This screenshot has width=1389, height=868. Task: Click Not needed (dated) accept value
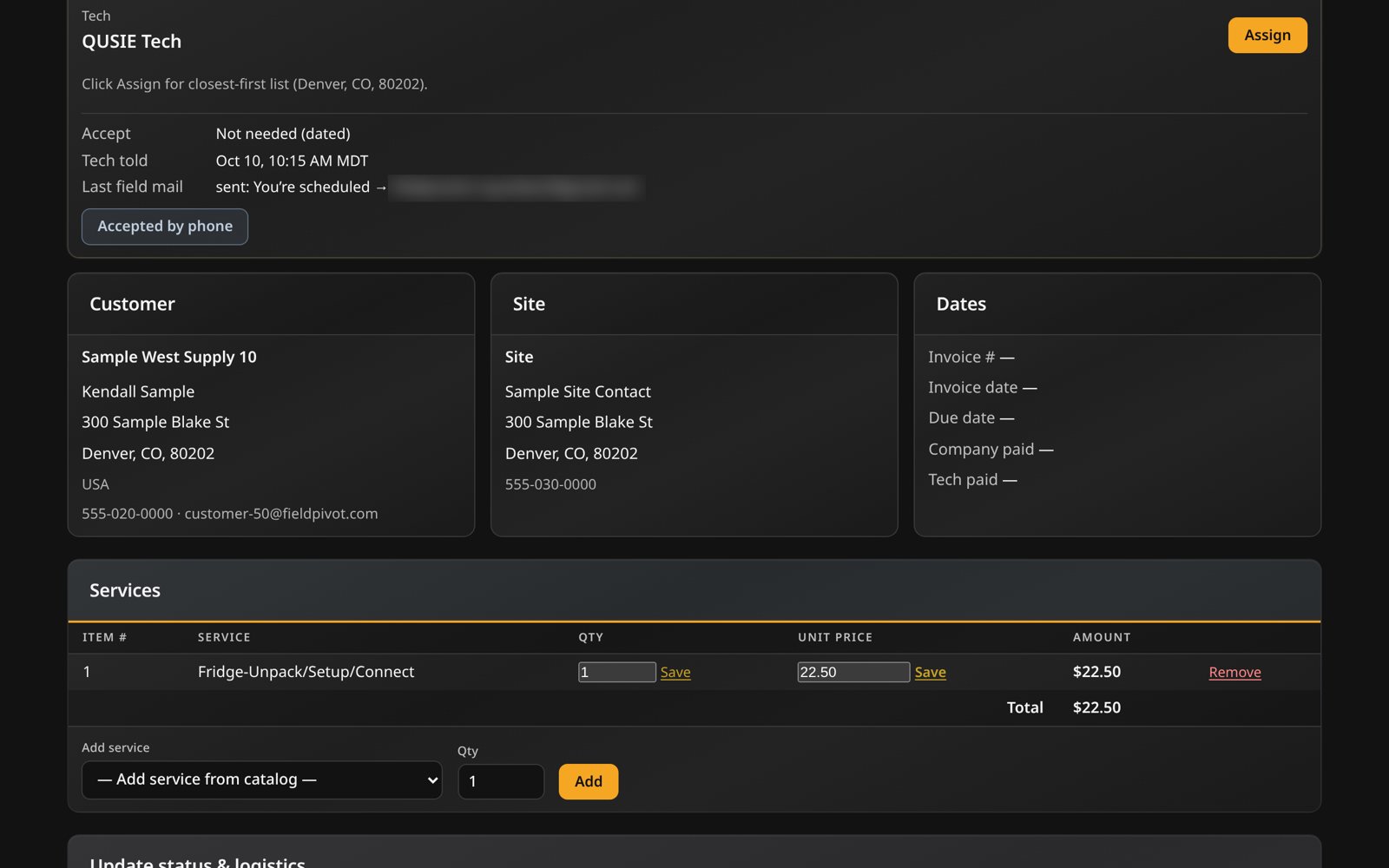tap(283, 134)
